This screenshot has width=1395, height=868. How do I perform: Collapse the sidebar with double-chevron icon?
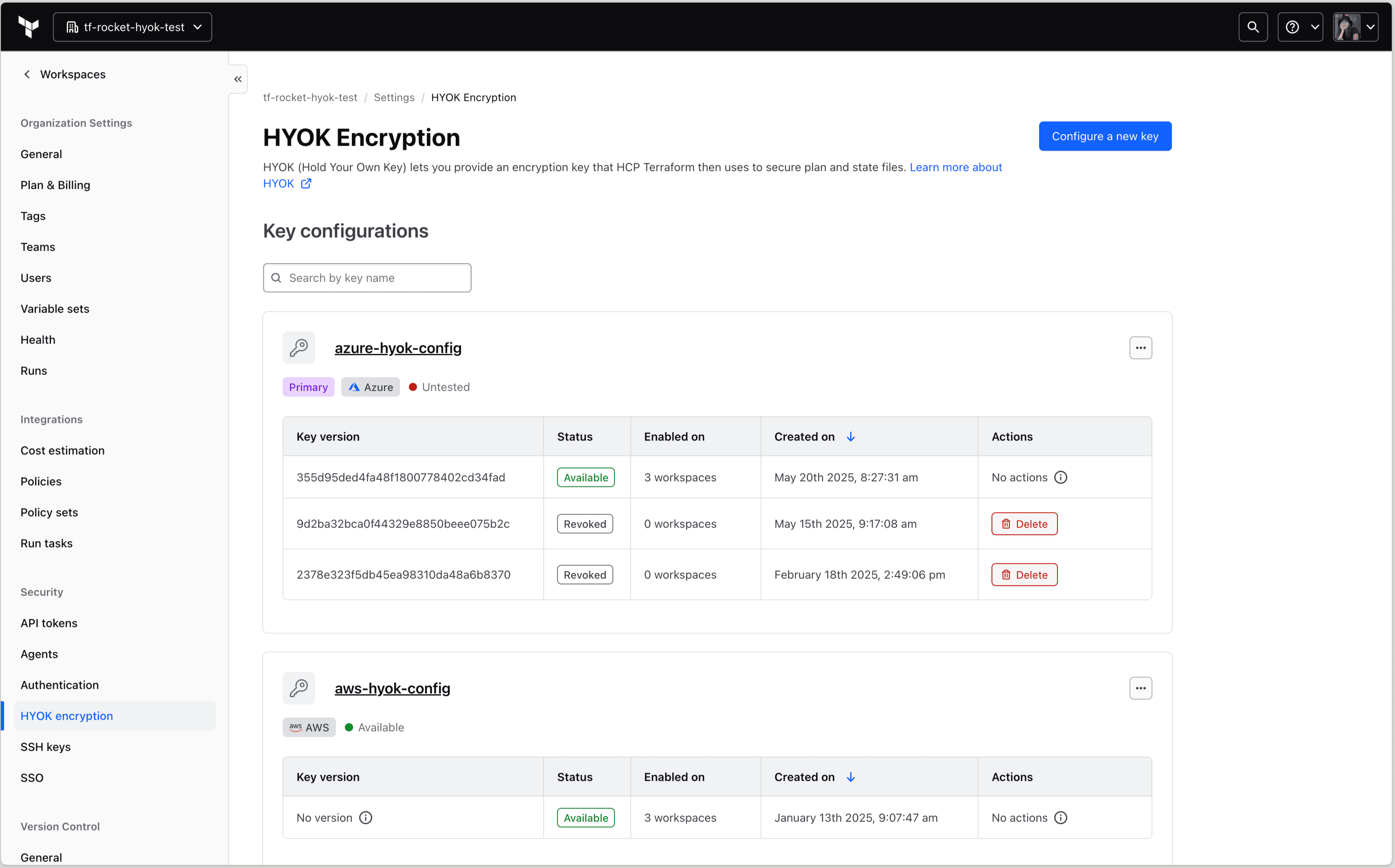[x=238, y=79]
